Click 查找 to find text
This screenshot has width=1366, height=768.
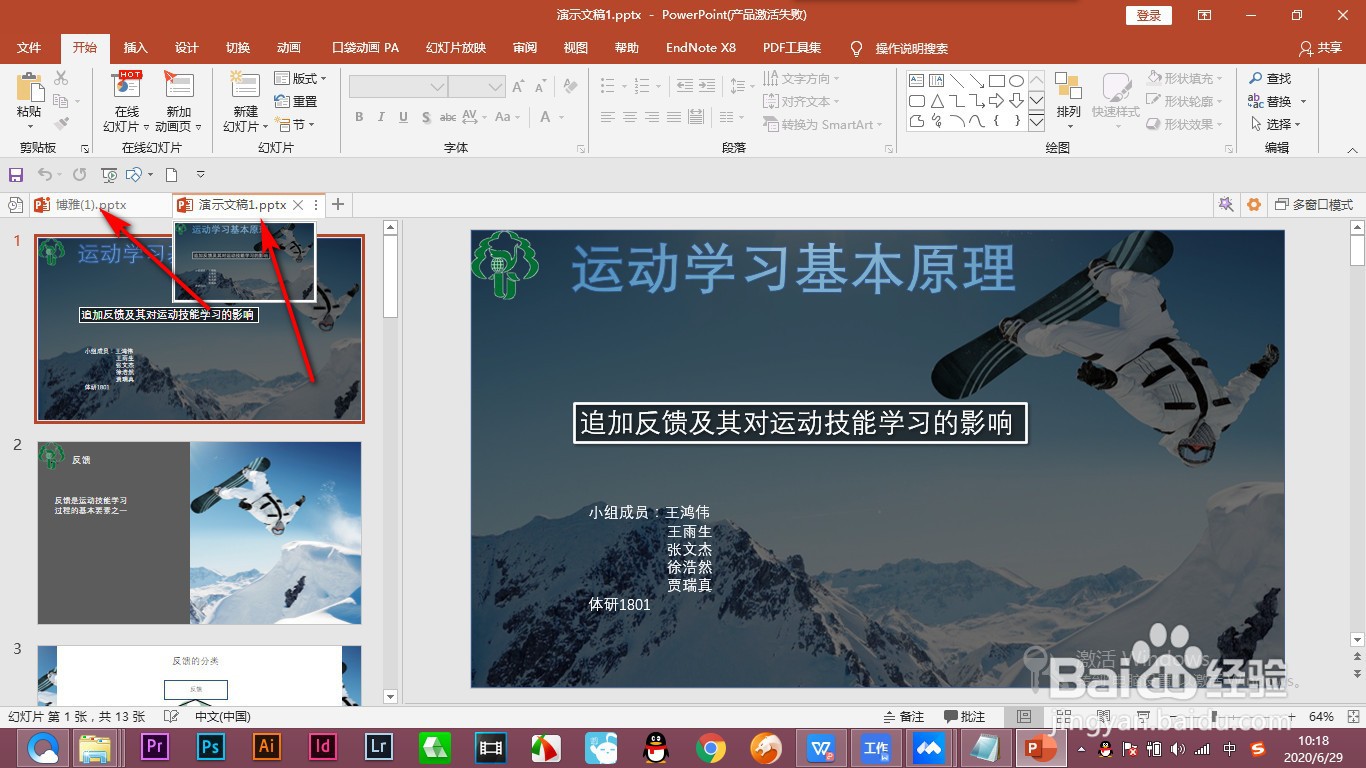click(1270, 78)
